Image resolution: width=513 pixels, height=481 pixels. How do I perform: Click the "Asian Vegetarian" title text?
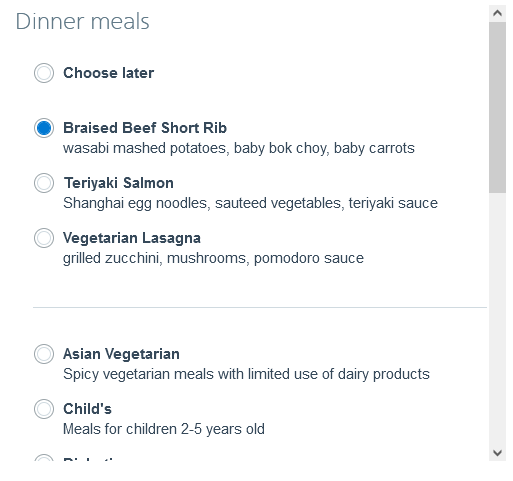[121, 354]
